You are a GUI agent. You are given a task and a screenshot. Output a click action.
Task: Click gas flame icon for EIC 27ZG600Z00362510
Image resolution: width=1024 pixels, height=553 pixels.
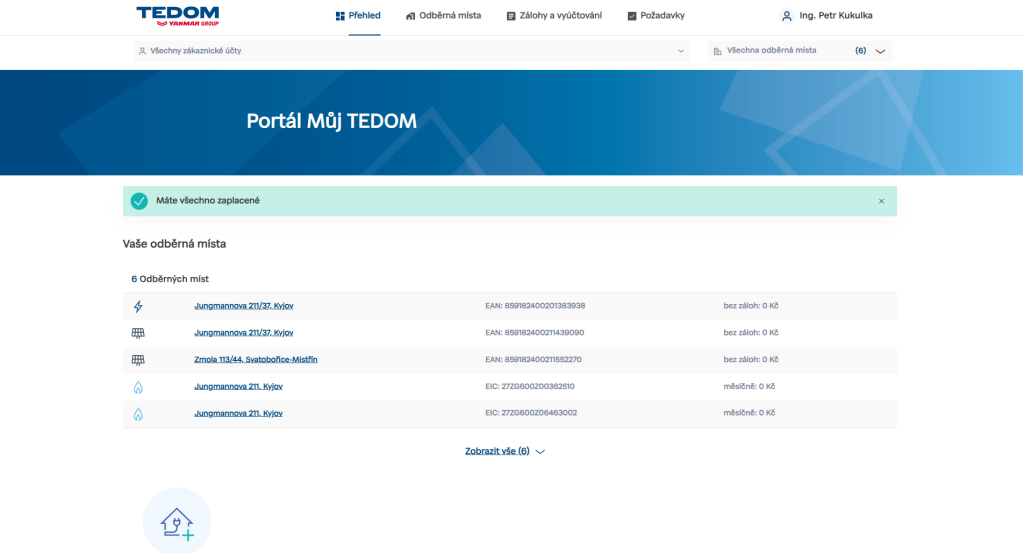[x=138, y=387]
